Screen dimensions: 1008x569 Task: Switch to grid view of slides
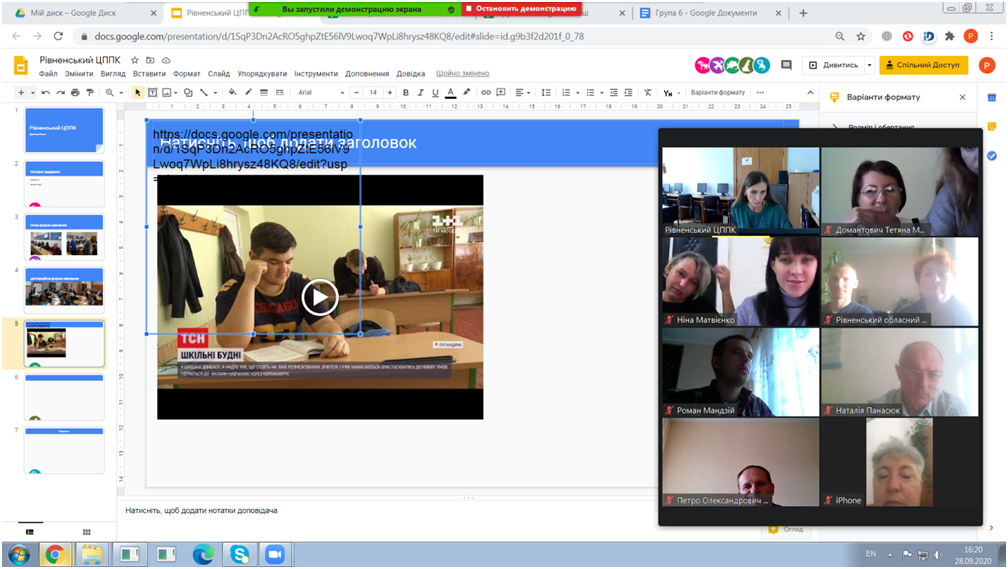coord(87,532)
